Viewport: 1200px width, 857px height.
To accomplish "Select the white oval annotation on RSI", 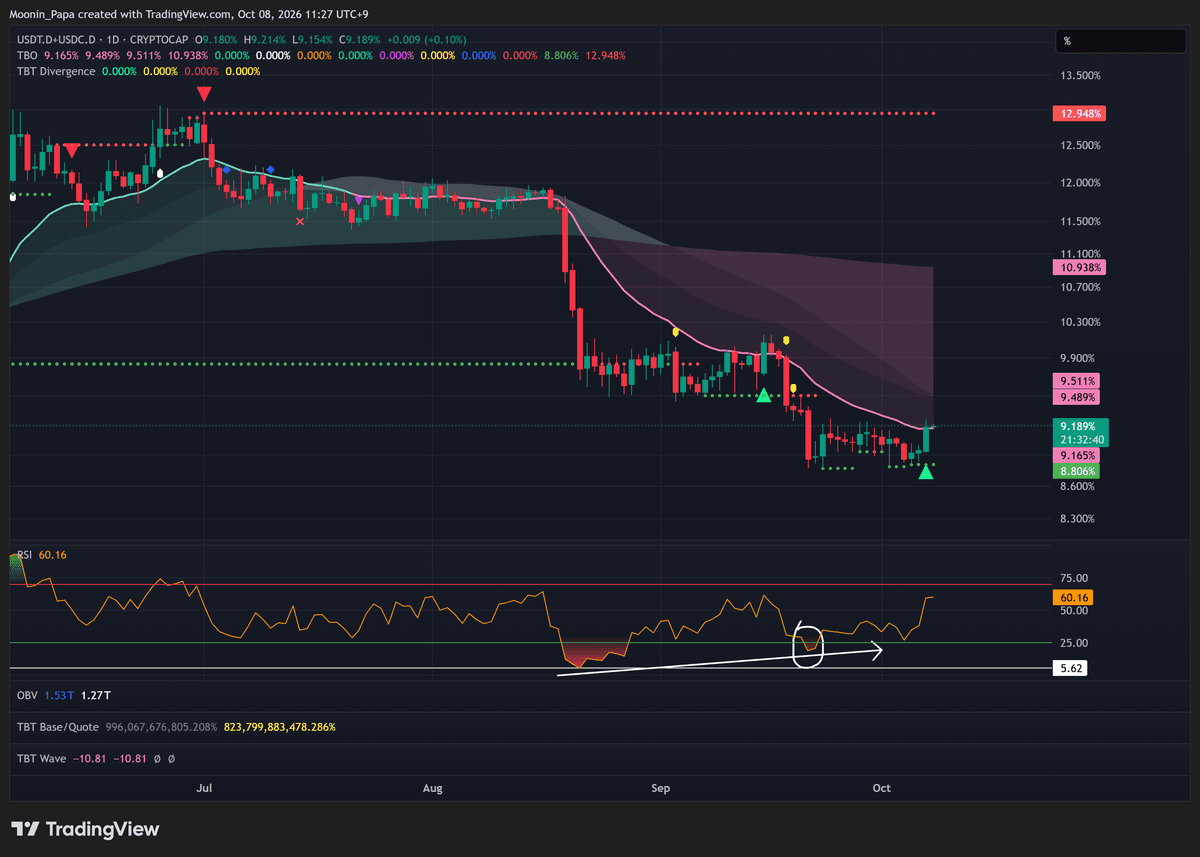I will click(x=807, y=647).
